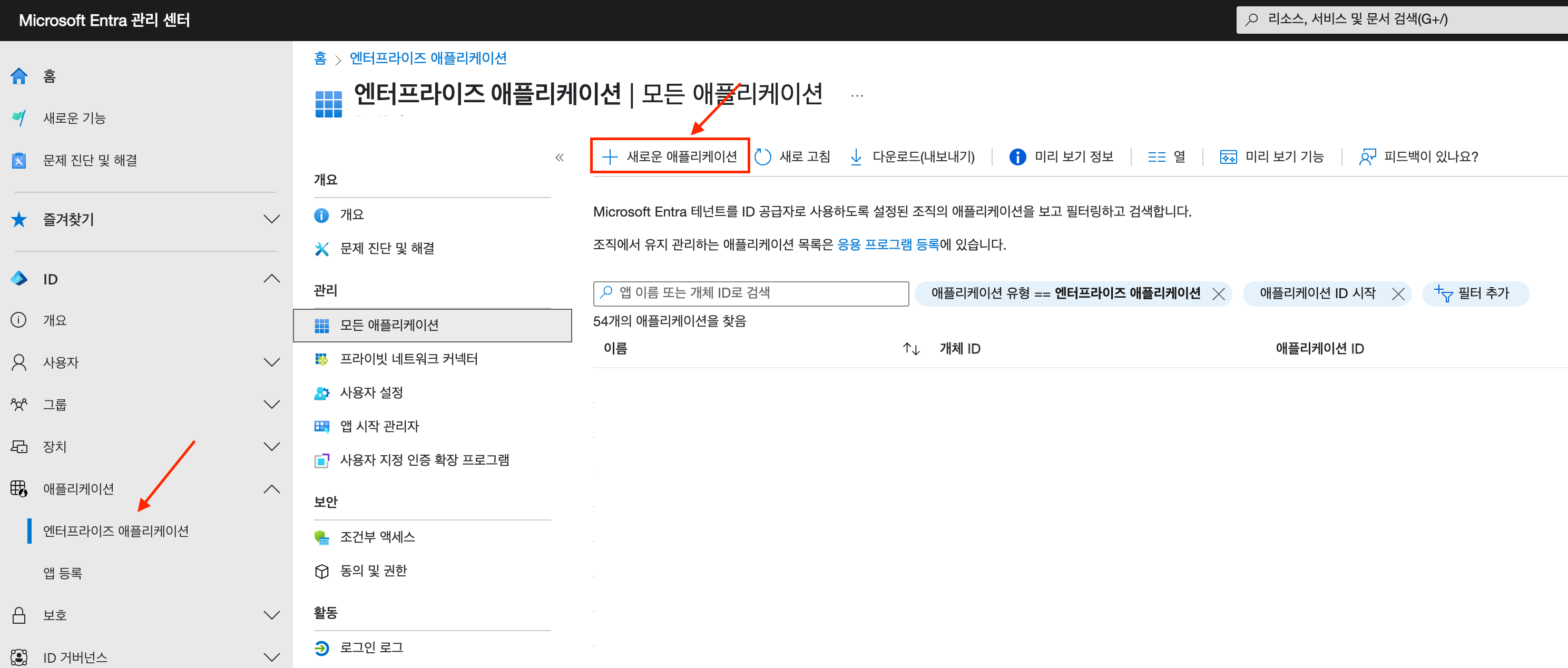The image size is (1568, 668).
Task: Click the ID diamond icon
Action: tap(19, 279)
